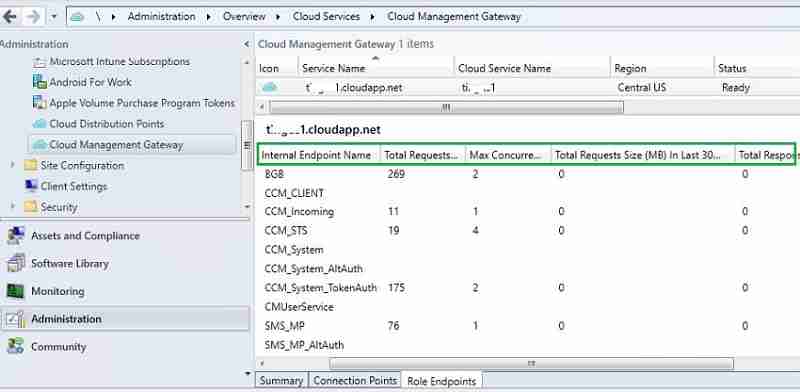This screenshot has width=800, height=392.
Task: Sort by Internal Endpoint Name column
Action: tap(319, 155)
